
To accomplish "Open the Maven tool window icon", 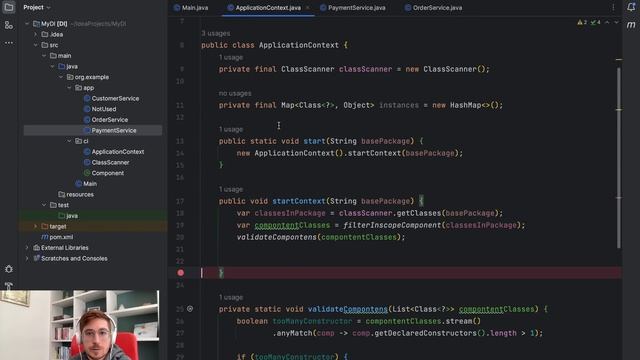I will click(x=631, y=25).
